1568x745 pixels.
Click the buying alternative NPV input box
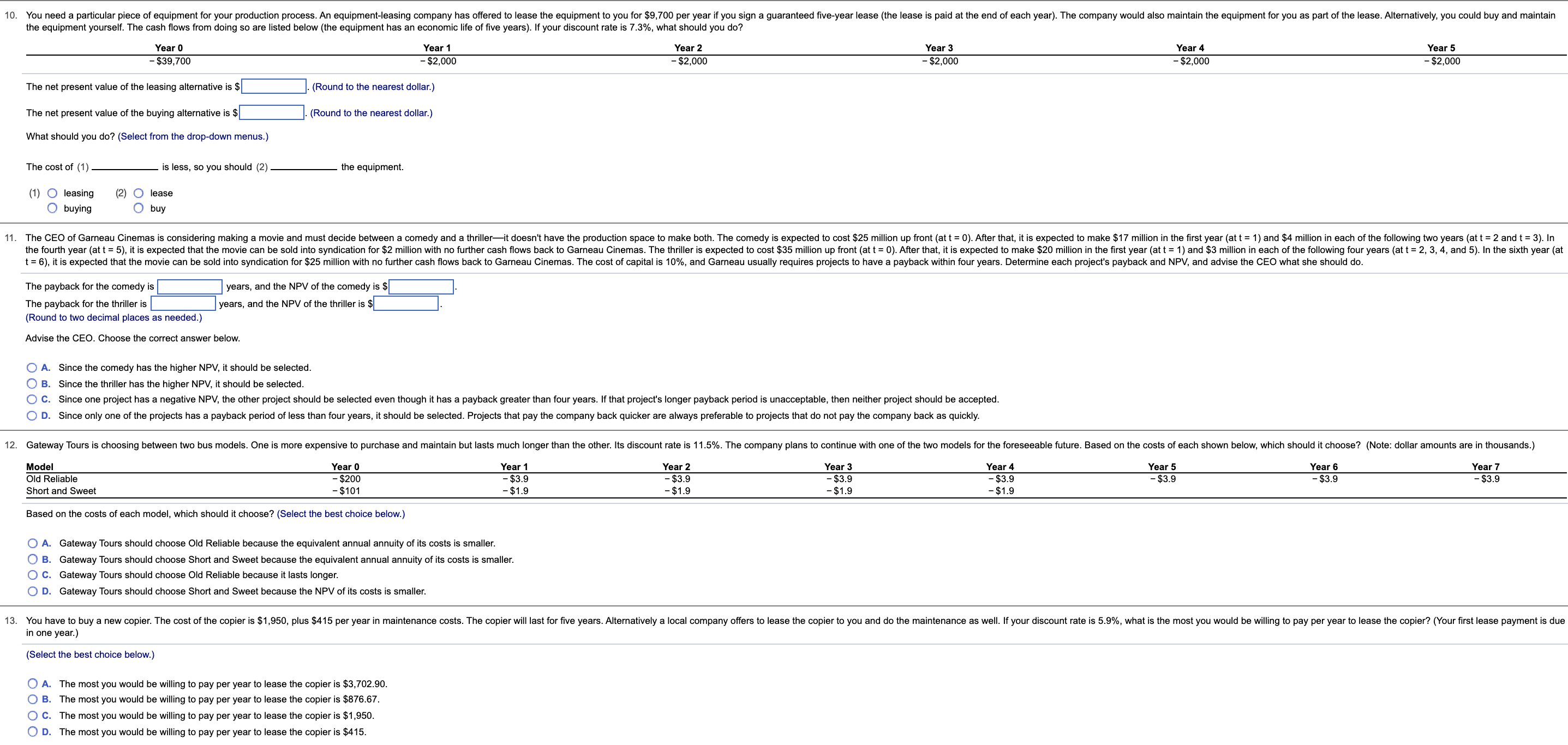[272, 113]
